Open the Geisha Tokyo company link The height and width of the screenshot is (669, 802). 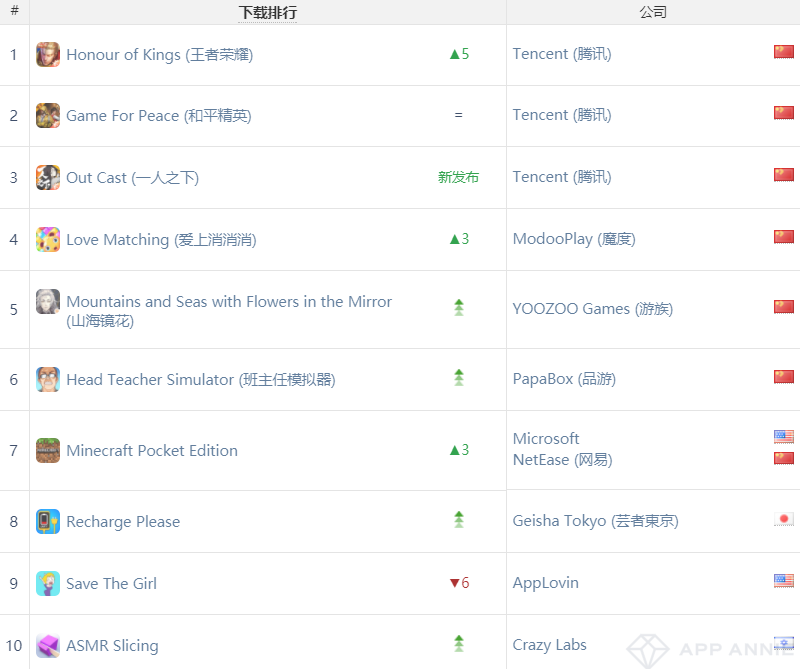coord(596,521)
